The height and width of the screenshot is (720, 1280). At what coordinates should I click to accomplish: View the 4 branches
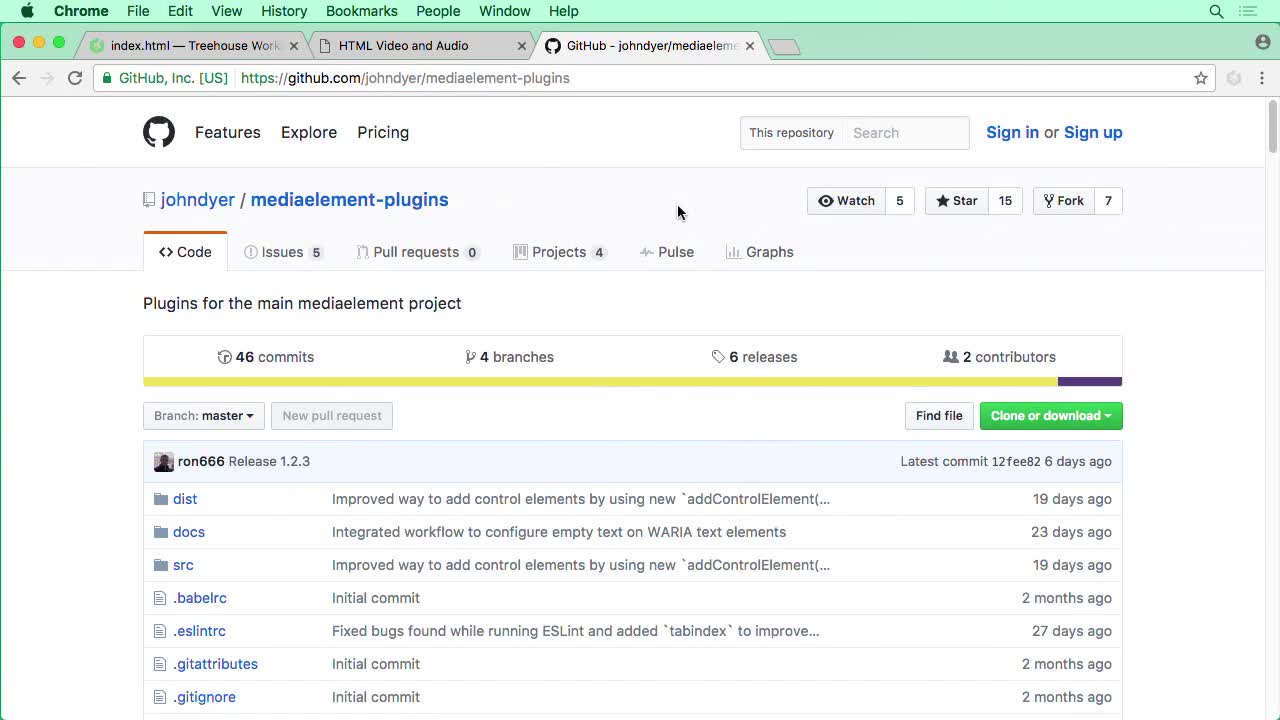[x=510, y=357]
